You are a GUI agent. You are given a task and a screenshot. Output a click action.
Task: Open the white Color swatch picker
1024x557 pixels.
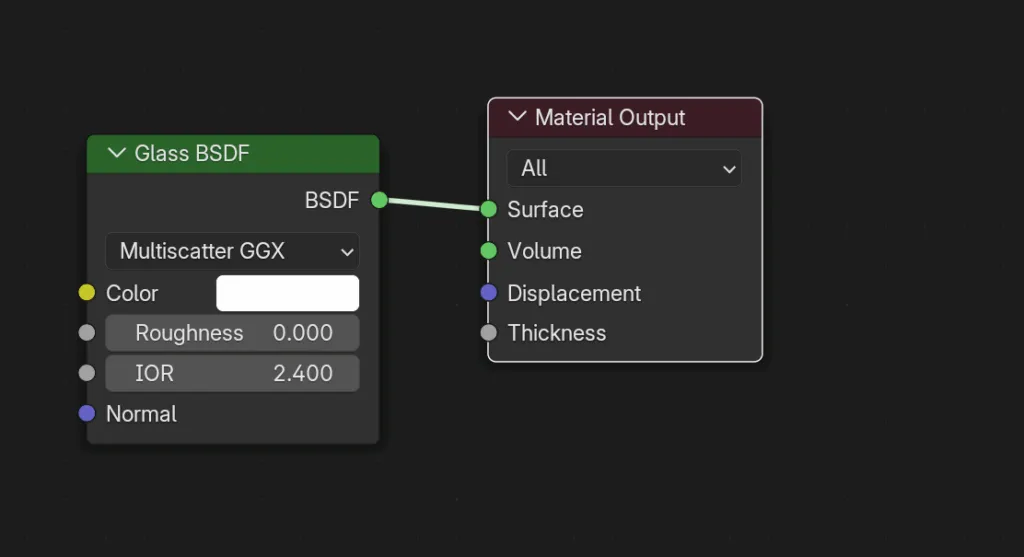tap(287, 293)
